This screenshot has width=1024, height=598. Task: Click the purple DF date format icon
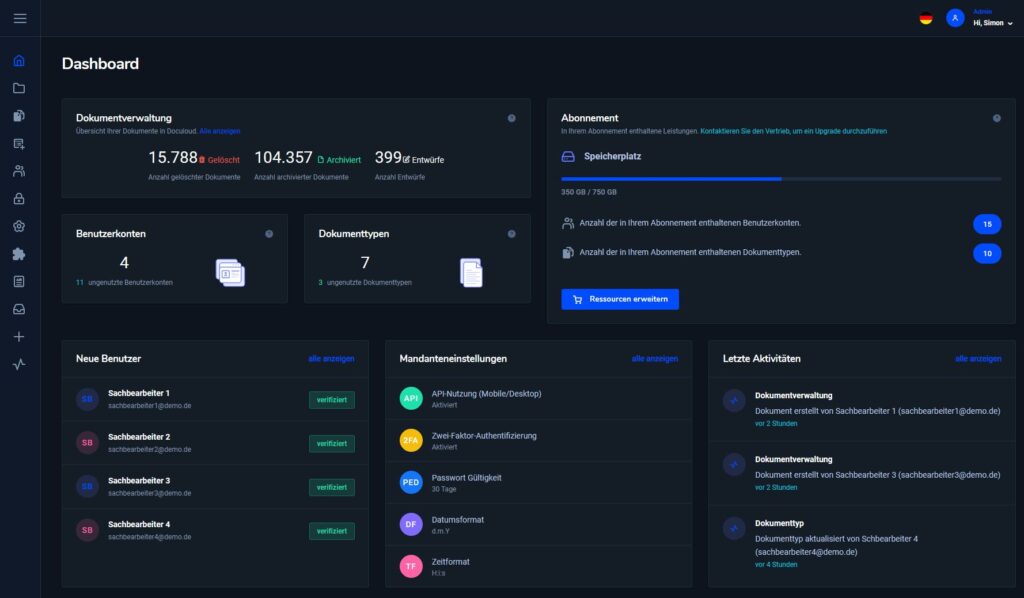tap(411, 524)
